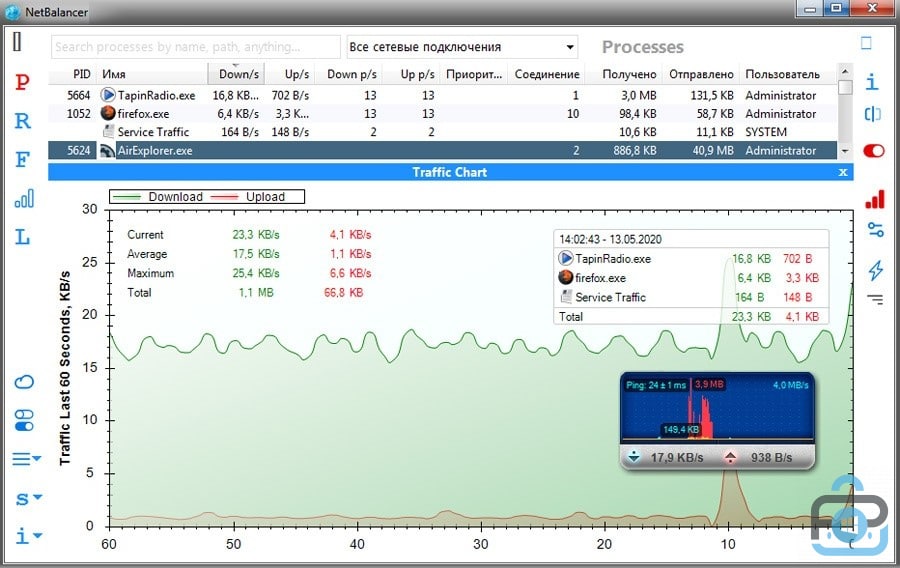The height and width of the screenshot is (568, 900).
Task: Click the Отправлено column header
Action: point(701,74)
